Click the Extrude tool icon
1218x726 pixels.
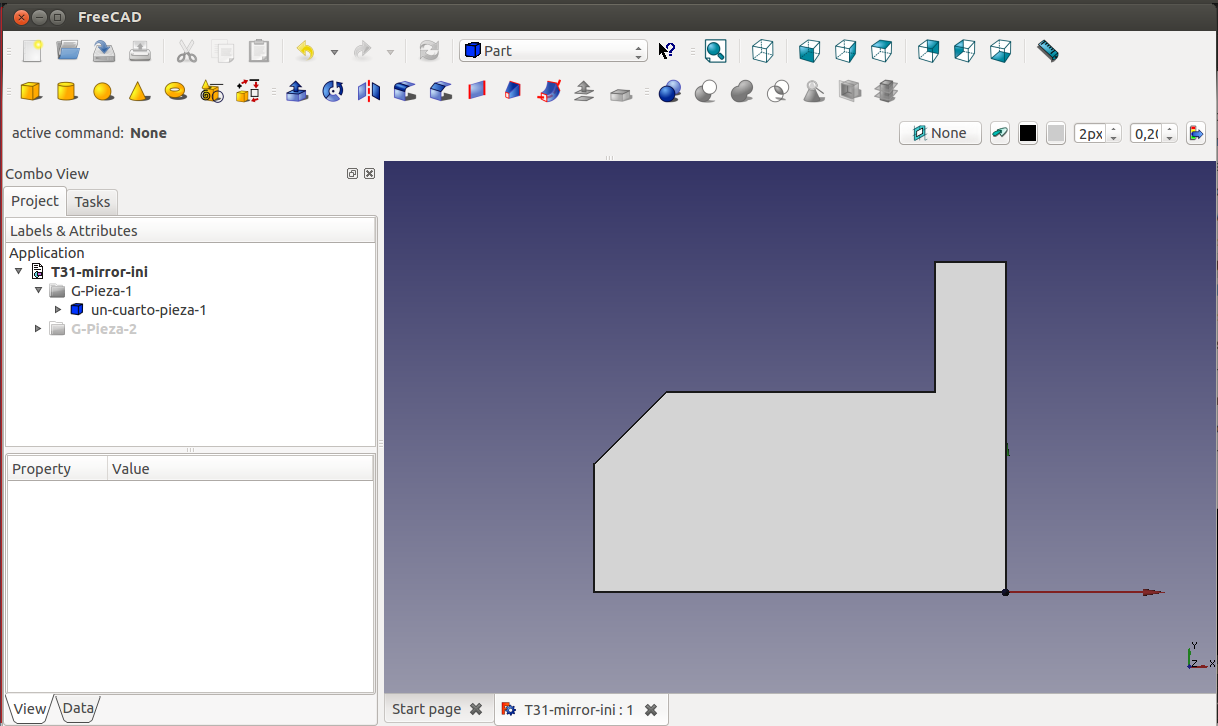pos(297,92)
